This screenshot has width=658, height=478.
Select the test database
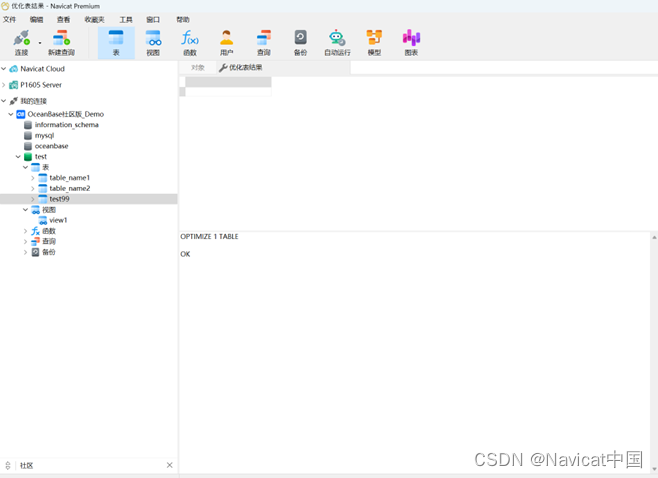coord(40,157)
